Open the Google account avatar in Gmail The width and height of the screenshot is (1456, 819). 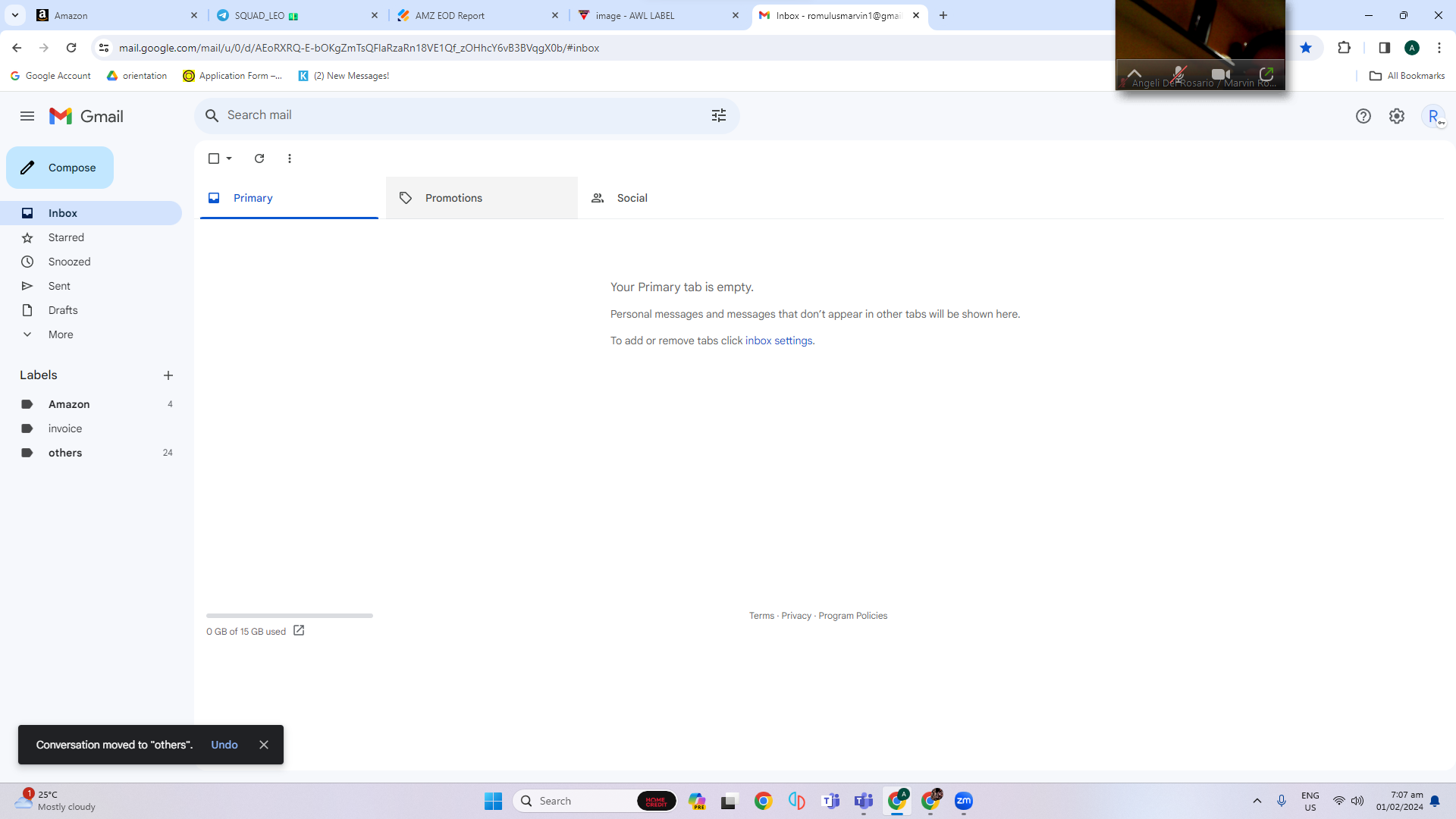coord(1433,116)
